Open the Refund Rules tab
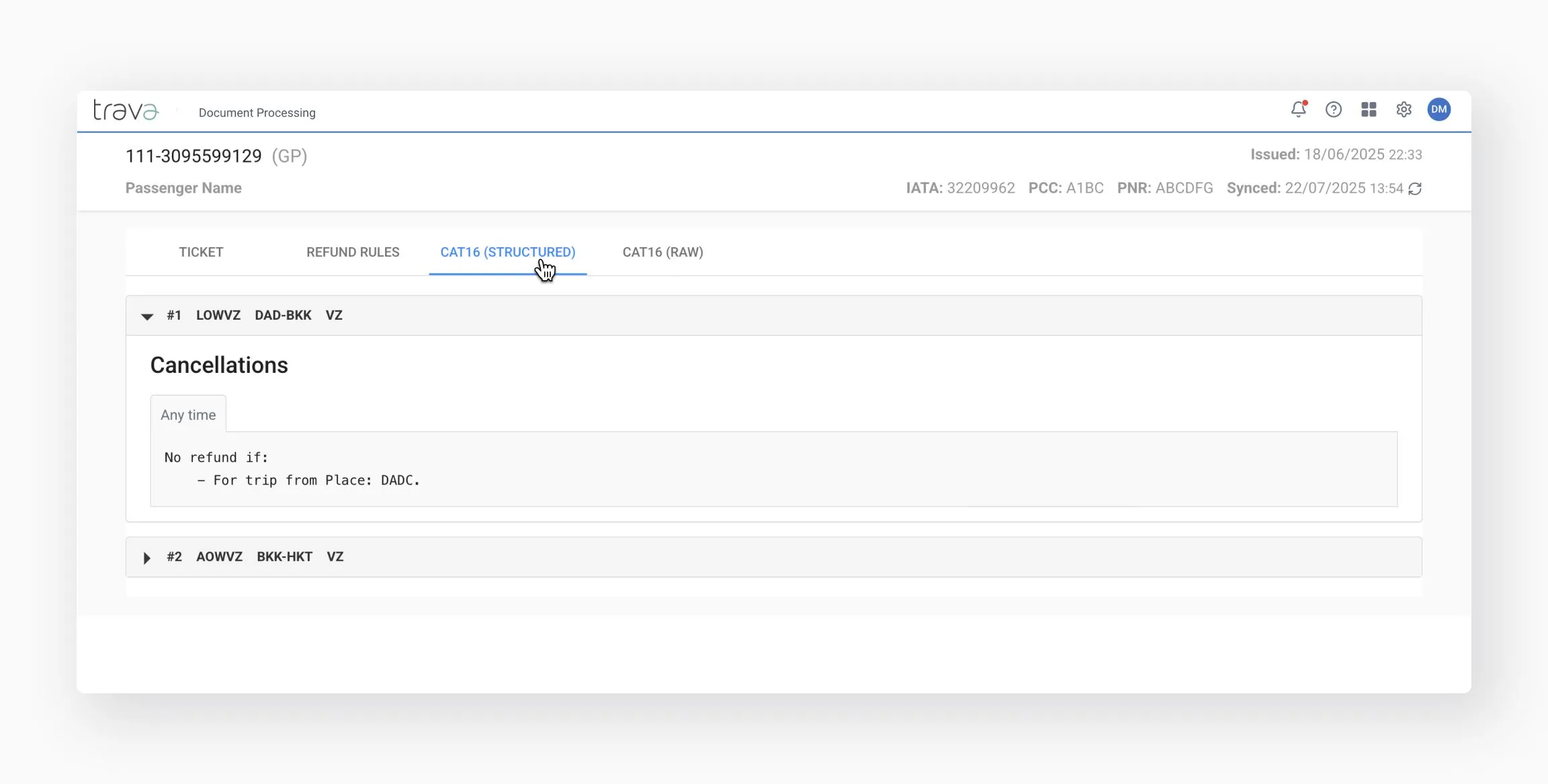Screen dimensions: 1548x784 point(353,252)
